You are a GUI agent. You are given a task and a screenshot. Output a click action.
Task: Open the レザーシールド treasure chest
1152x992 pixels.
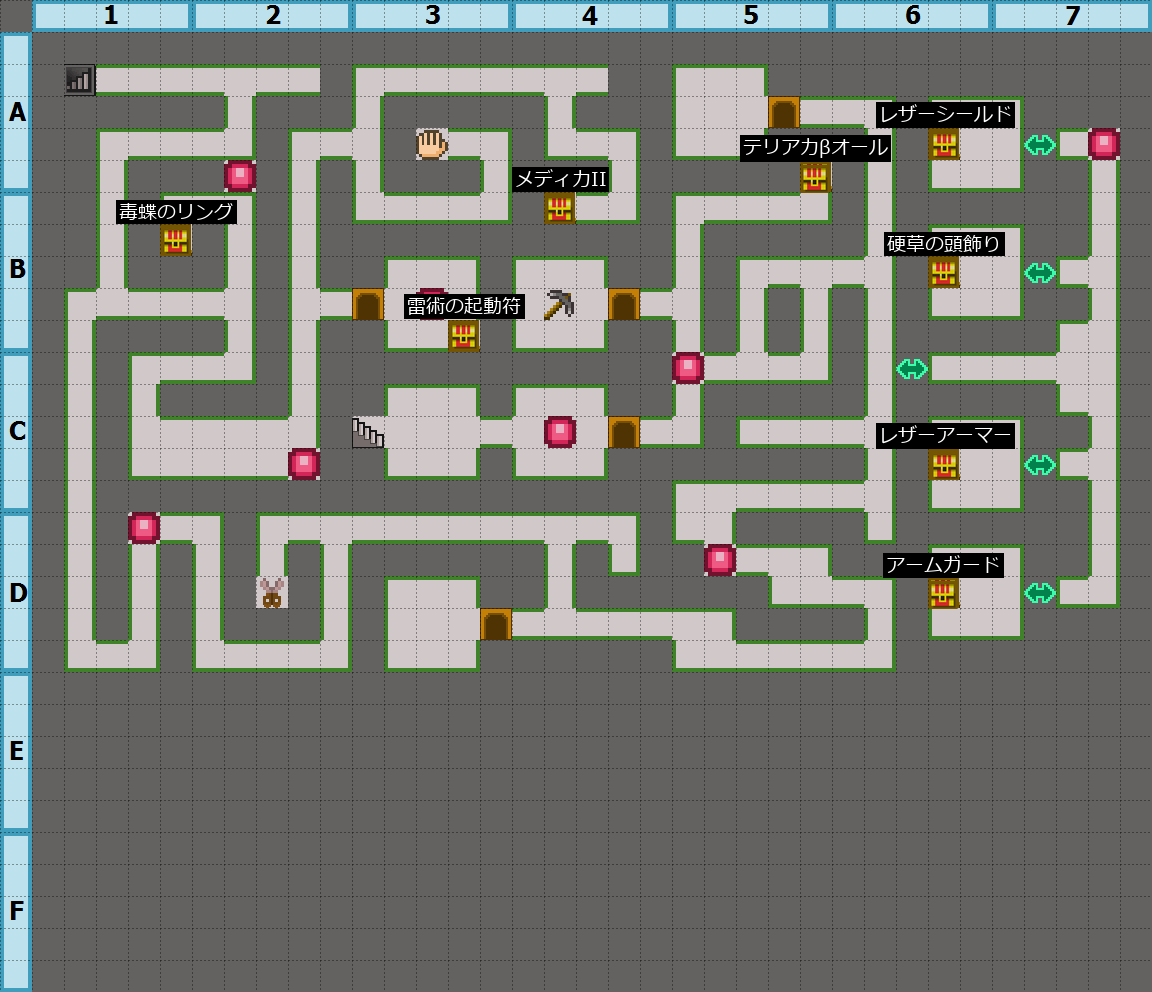pos(943,144)
